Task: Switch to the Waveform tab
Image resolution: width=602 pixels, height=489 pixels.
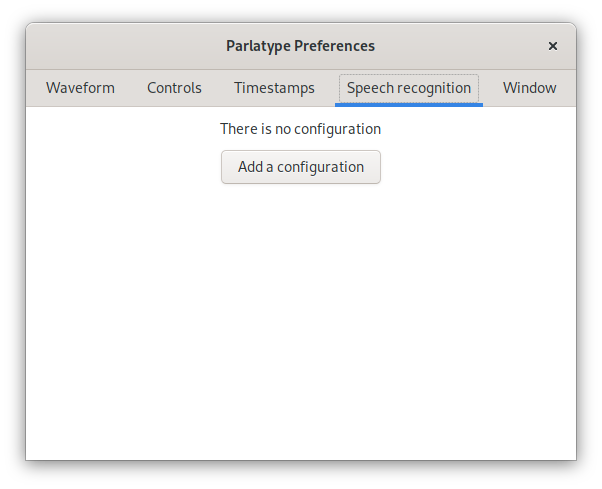Action: 80,88
